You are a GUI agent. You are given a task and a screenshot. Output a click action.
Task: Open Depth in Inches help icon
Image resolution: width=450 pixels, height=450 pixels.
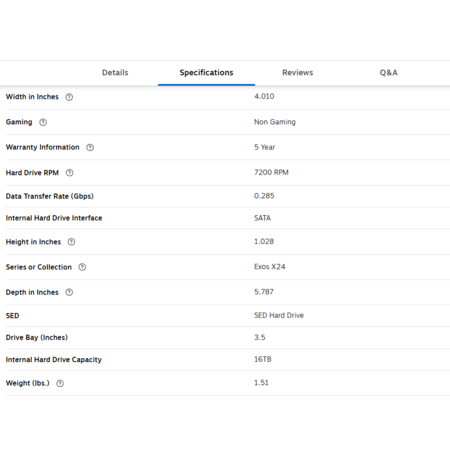tap(69, 292)
